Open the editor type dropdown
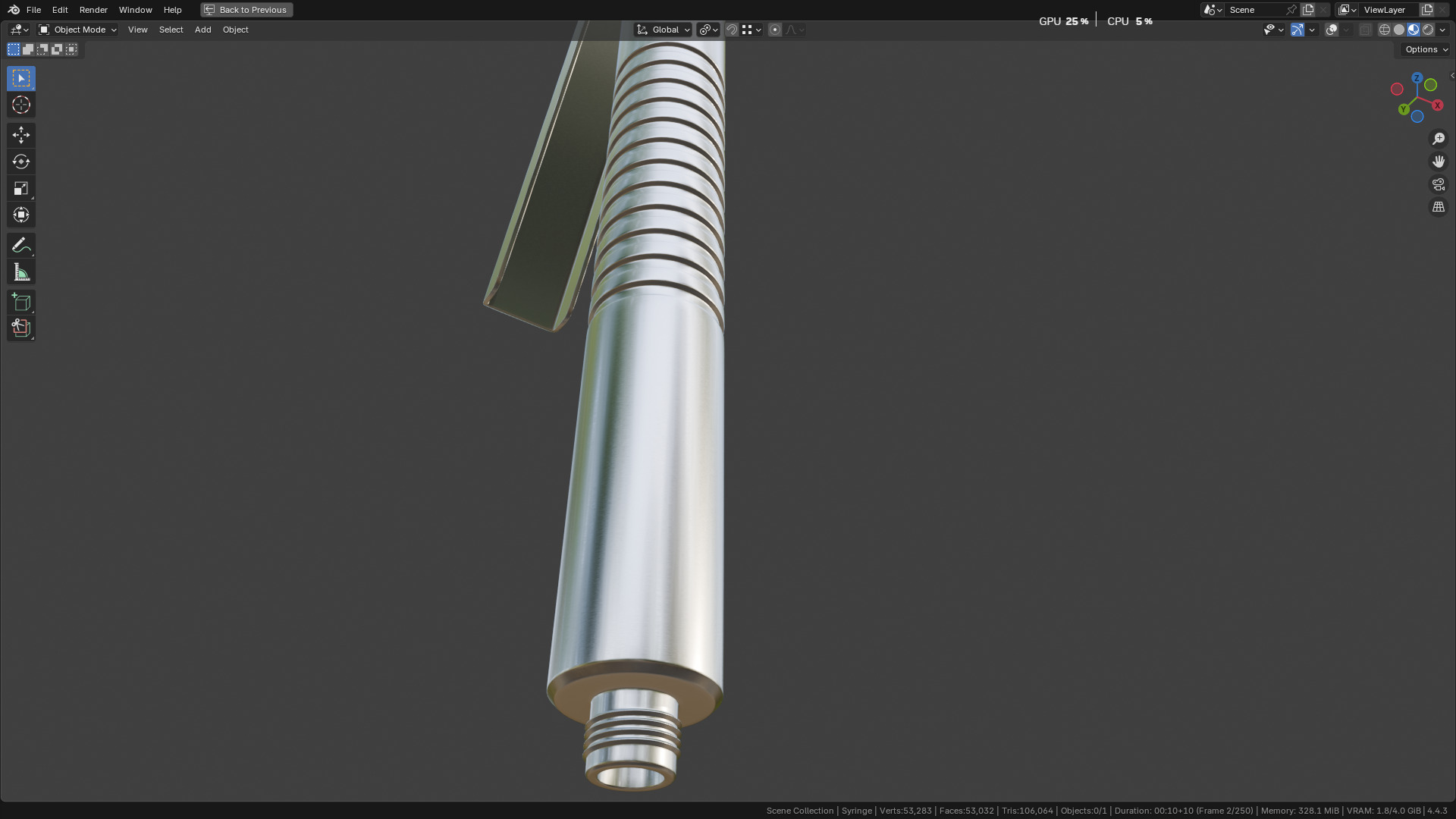Image resolution: width=1456 pixels, height=819 pixels. tap(19, 30)
